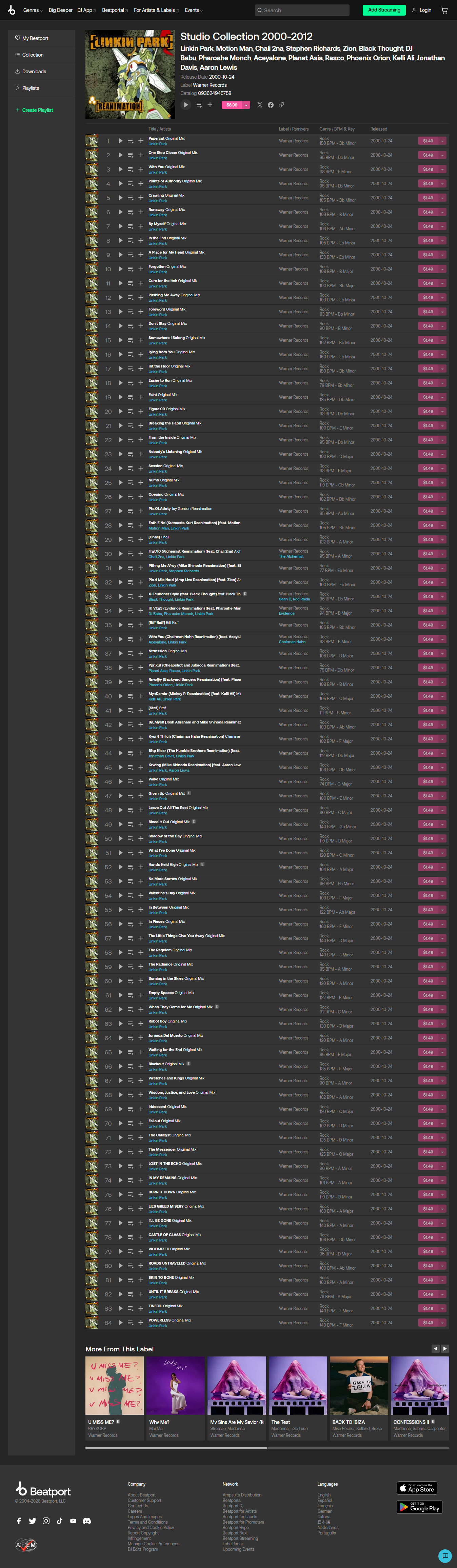This screenshot has width=457, height=1568.
Task: Open the BACK TO IBIZA release thumbnail
Action: pyautogui.click(x=358, y=1385)
